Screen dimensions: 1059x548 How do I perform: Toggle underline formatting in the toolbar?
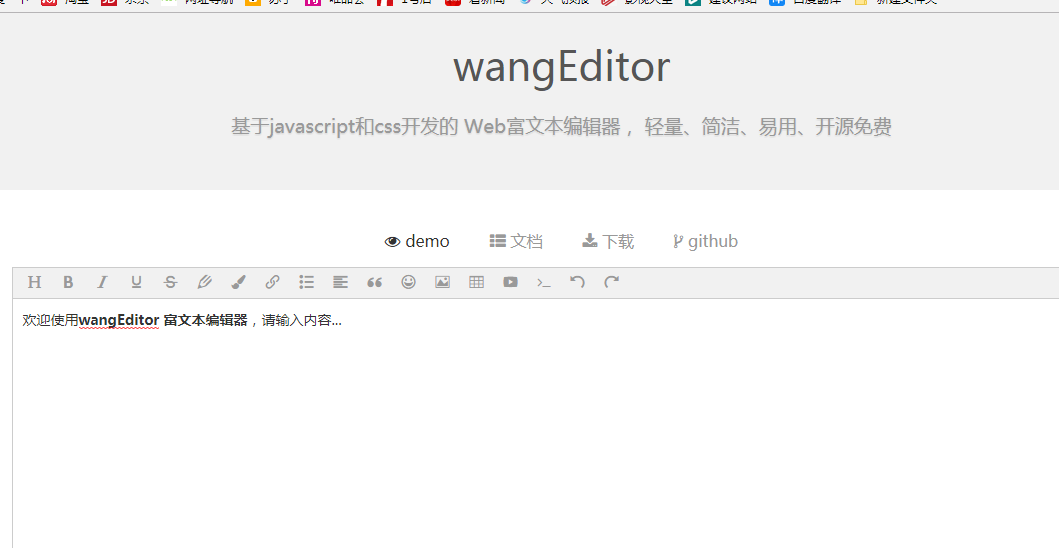[136, 282]
